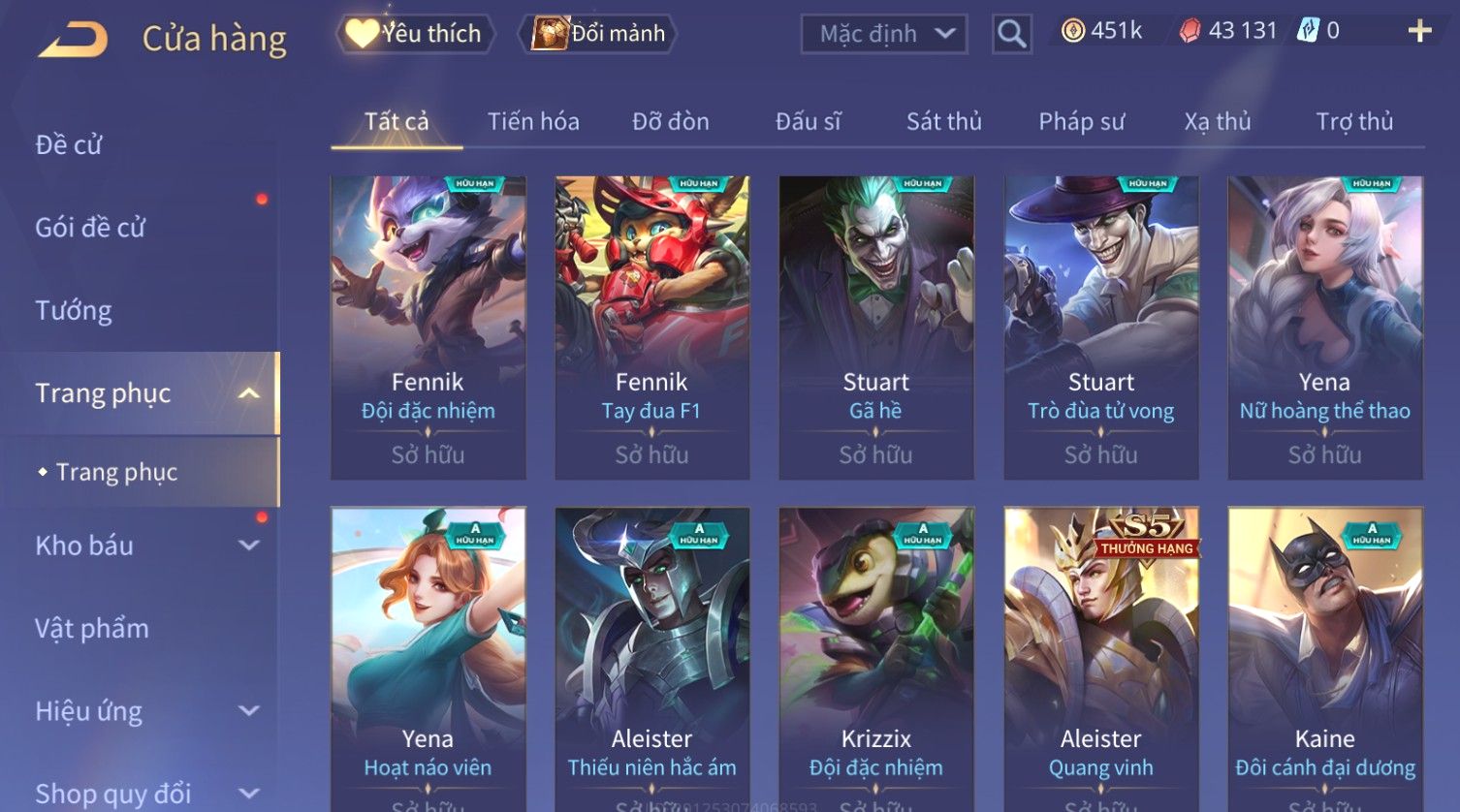
Task: Click the red gem currency icon
Action: coord(1190,31)
